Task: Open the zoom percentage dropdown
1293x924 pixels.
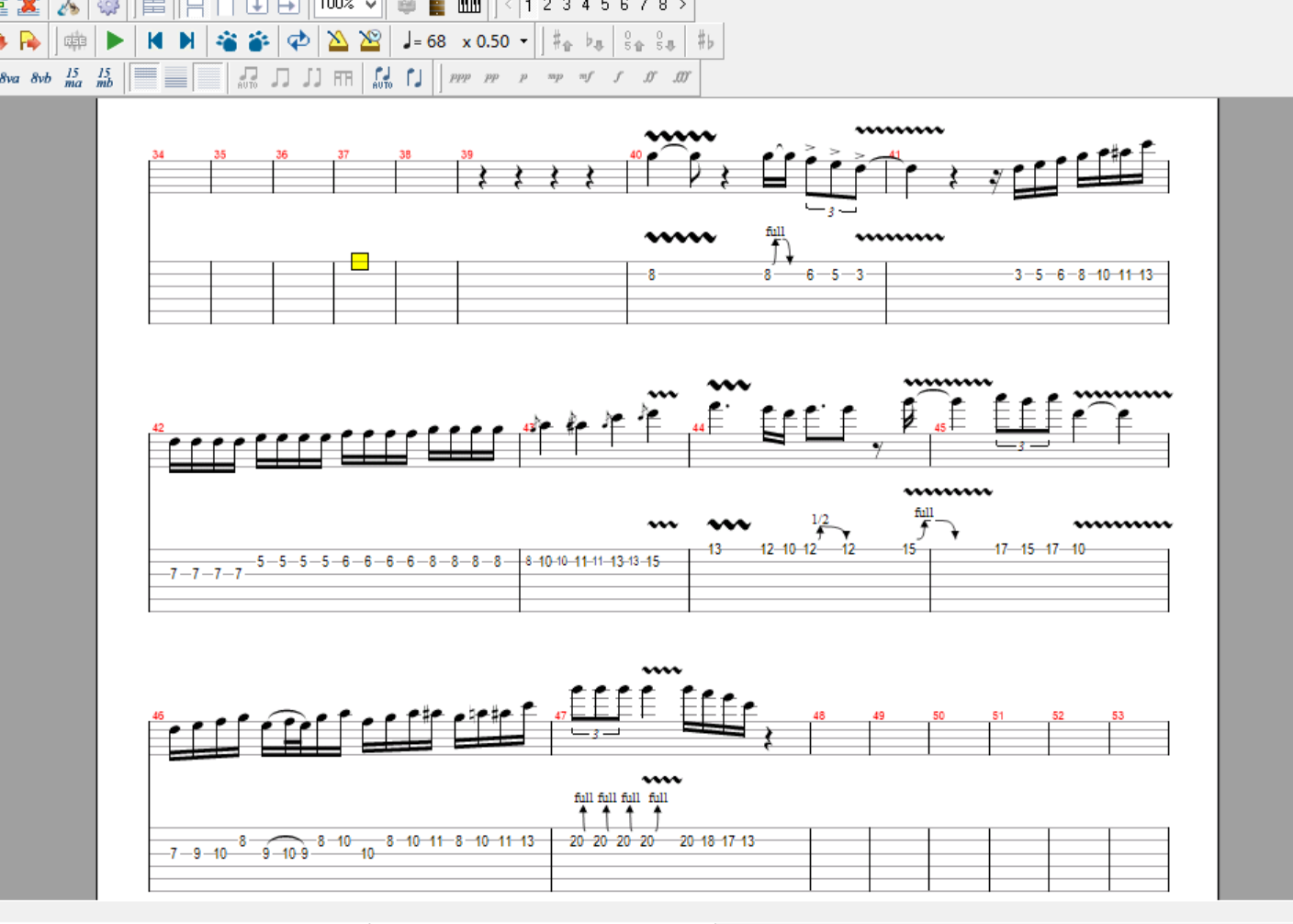Action: (x=371, y=6)
